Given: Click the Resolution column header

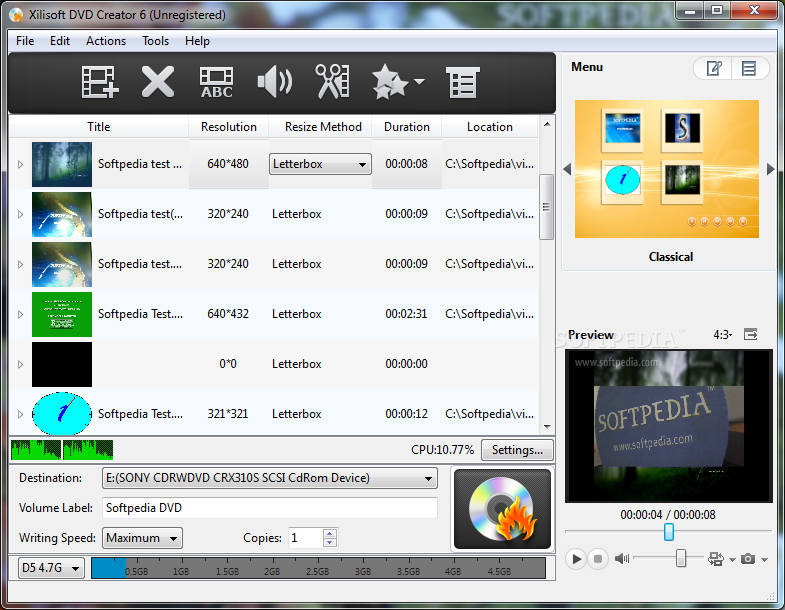Looking at the screenshot, I should (229, 127).
